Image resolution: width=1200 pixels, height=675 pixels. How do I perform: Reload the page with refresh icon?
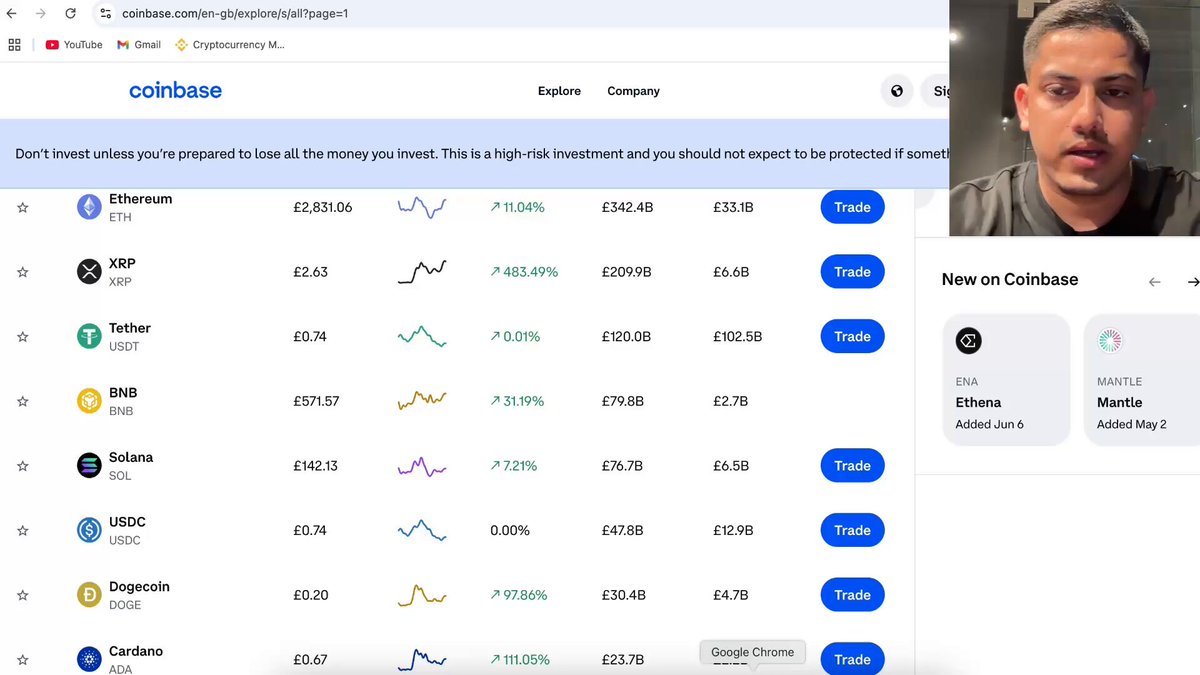[x=70, y=14]
